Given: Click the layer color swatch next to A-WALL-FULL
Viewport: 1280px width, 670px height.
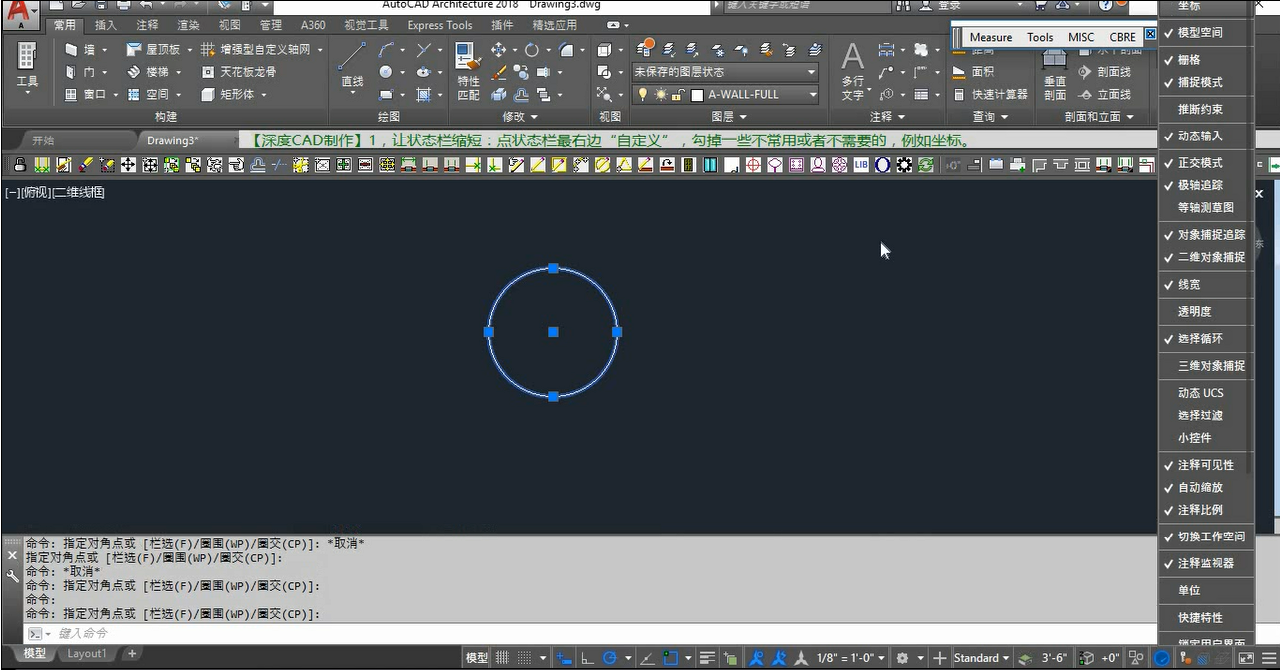Looking at the screenshot, I should point(697,95).
